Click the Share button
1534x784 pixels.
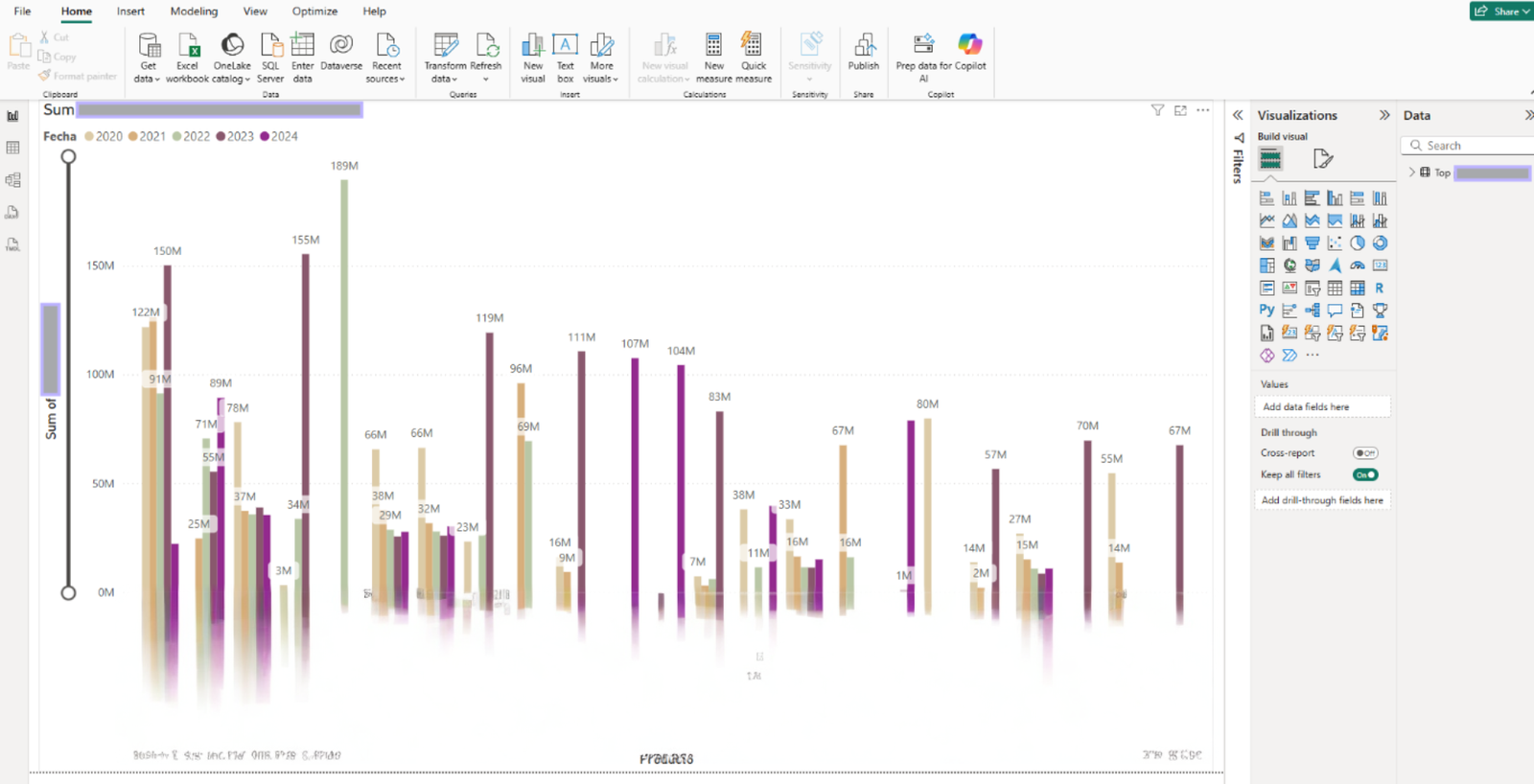1500,12
